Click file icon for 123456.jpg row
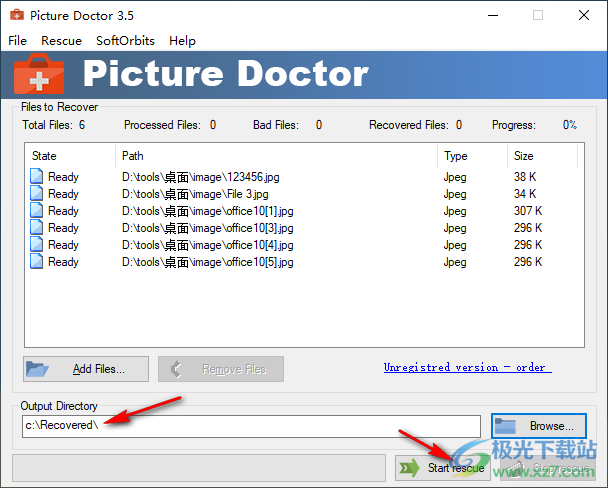Image resolution: width=608 pixels, height=488 pixels. (x=36, y=176)
